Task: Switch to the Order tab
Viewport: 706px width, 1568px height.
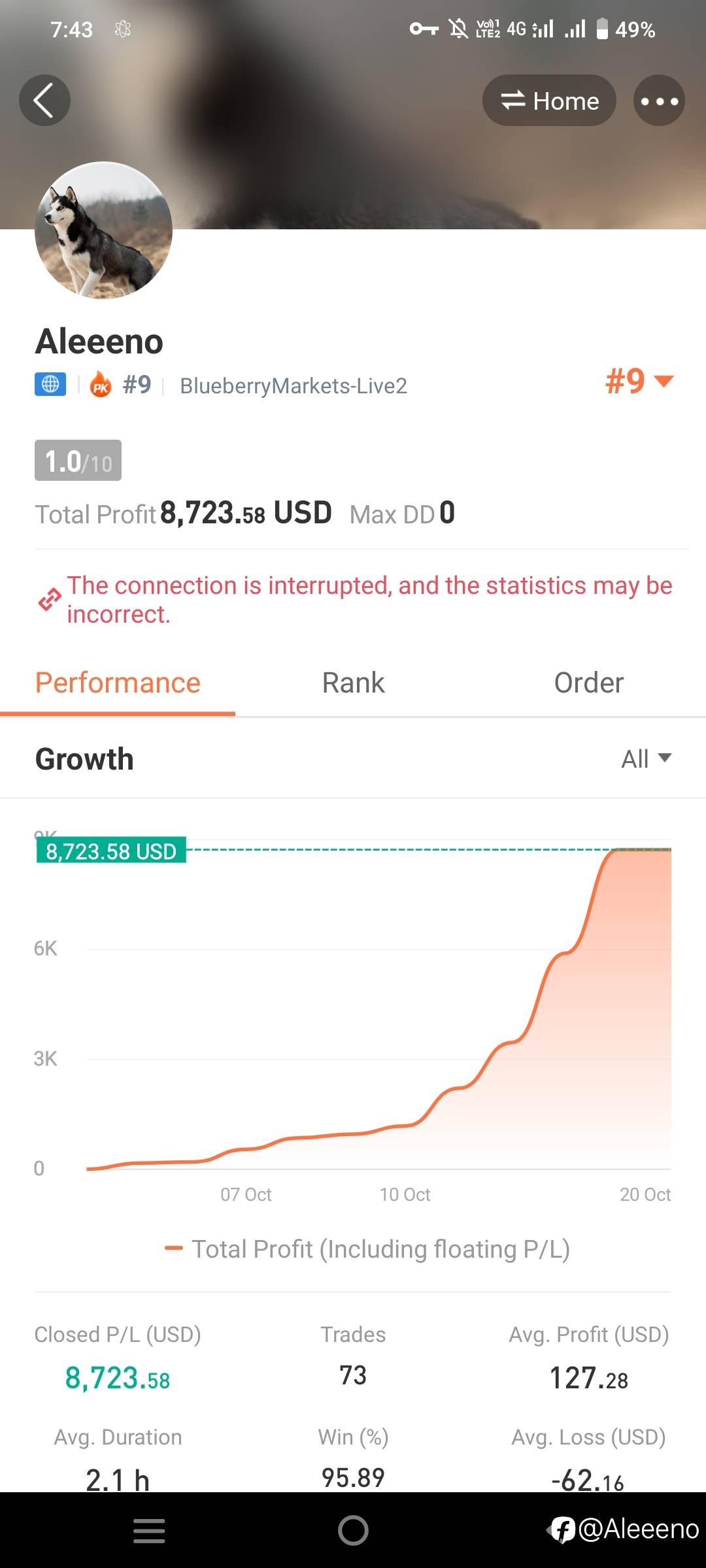Action: click(588, 683)
